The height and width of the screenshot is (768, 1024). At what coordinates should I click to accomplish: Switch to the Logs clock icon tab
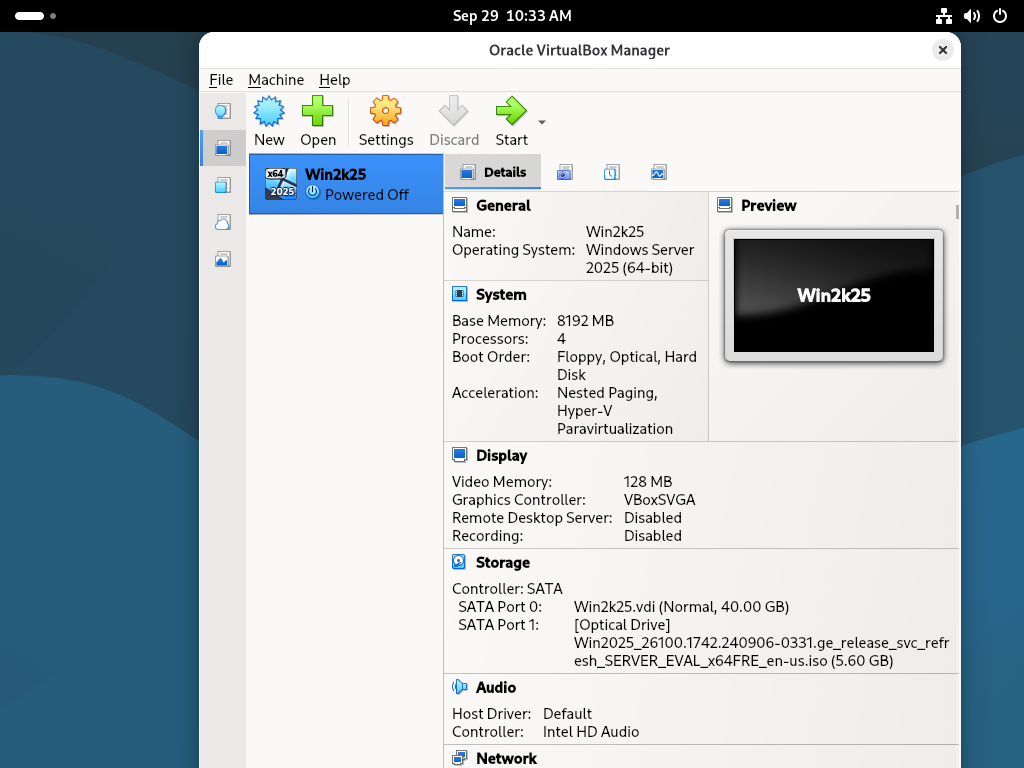point(611,172)
